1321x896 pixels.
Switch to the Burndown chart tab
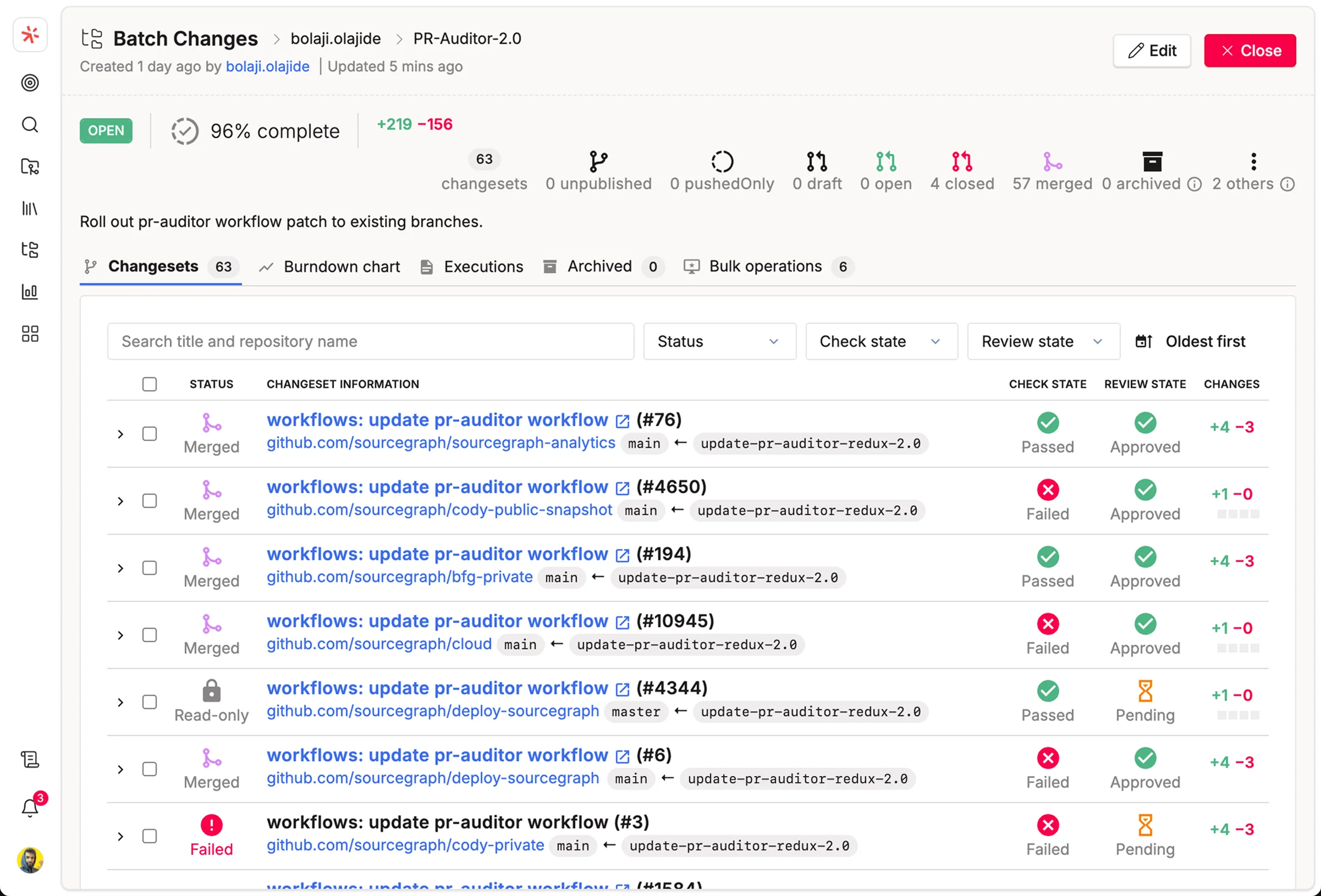(329, 267)
